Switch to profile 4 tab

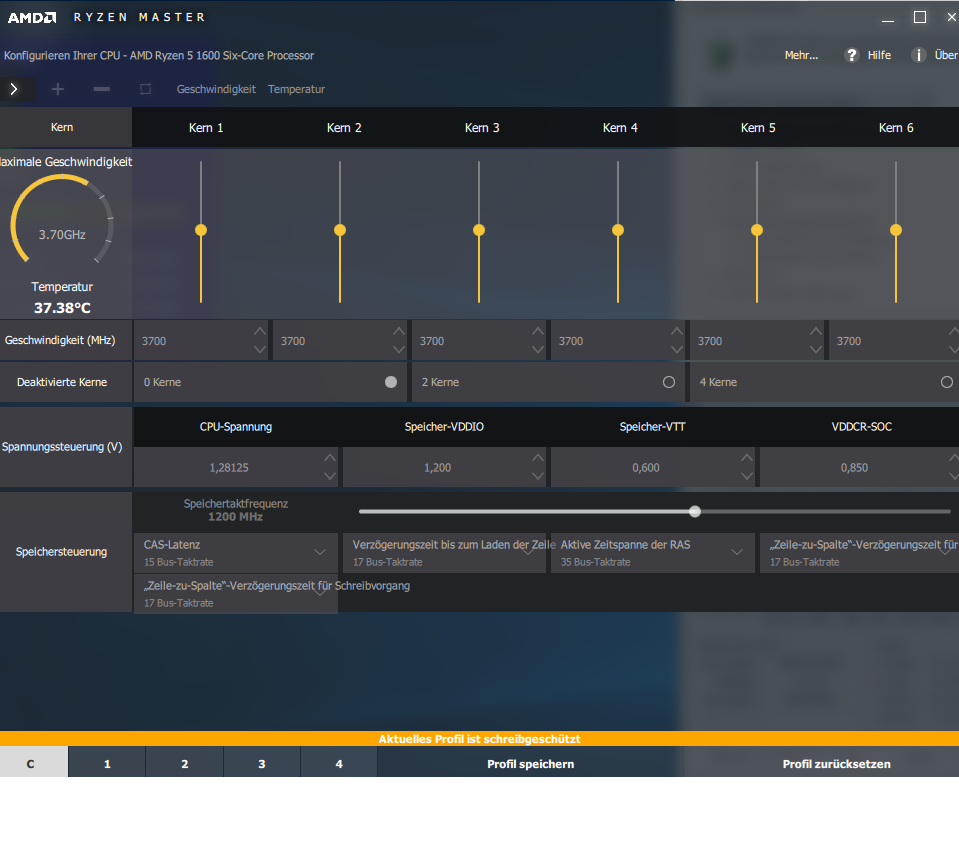[339, 764]
